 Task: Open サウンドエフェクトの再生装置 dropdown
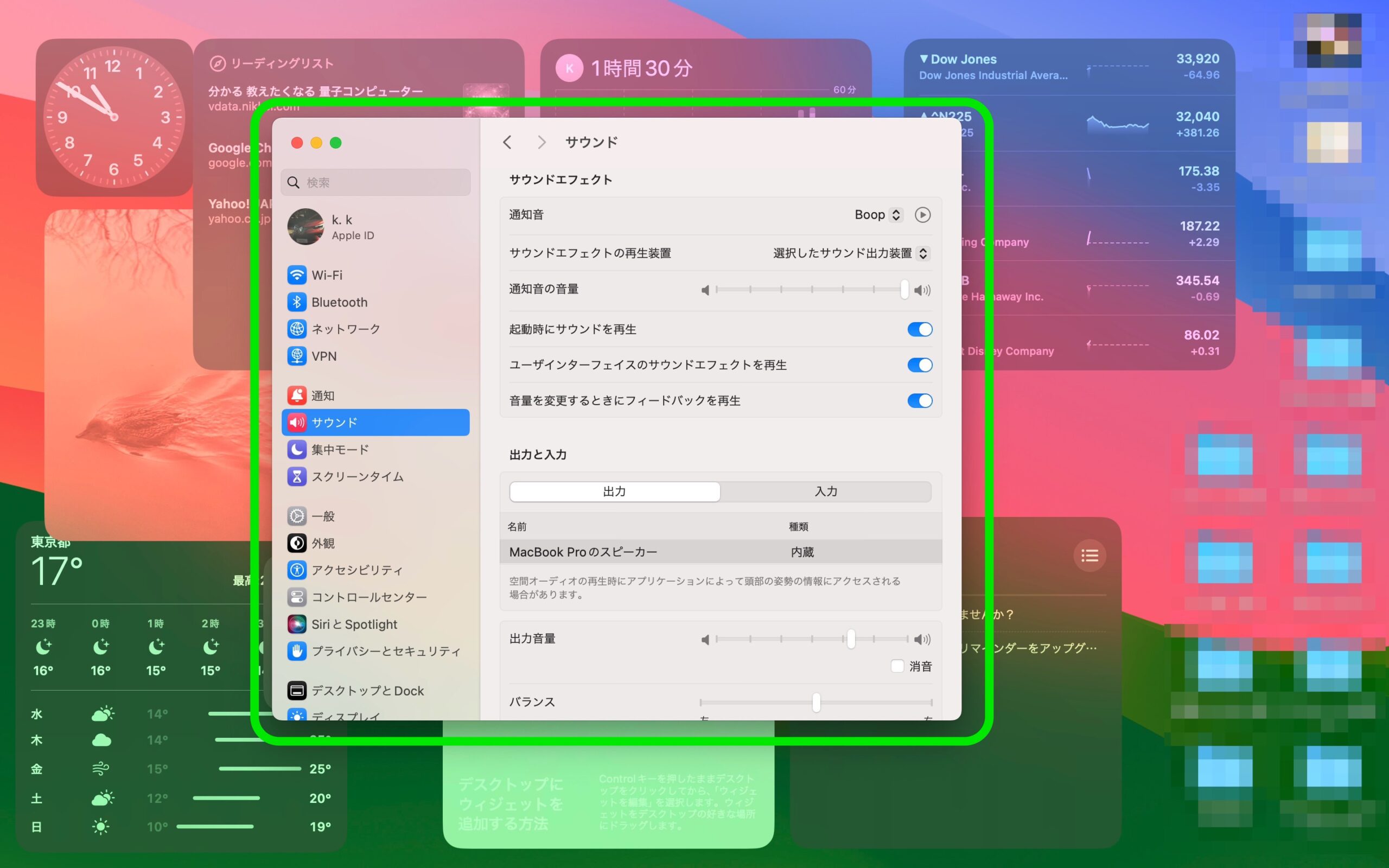[851, 253]
